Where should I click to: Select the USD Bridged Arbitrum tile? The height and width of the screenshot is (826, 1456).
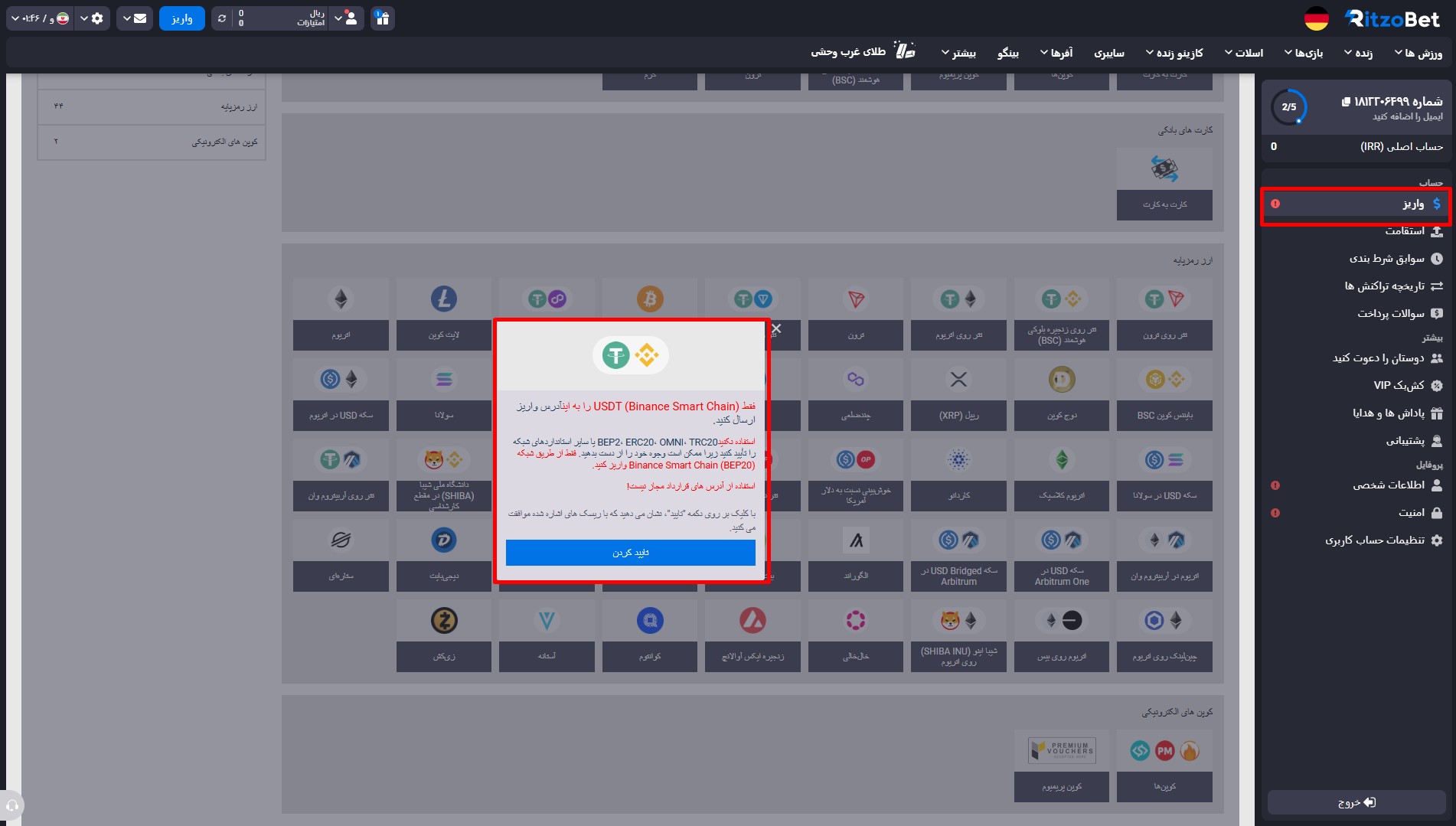click(958, 555)
